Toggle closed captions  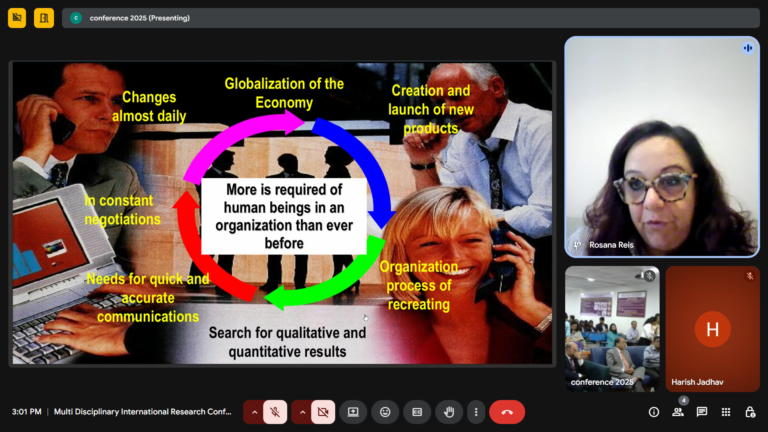pos(417,412)
